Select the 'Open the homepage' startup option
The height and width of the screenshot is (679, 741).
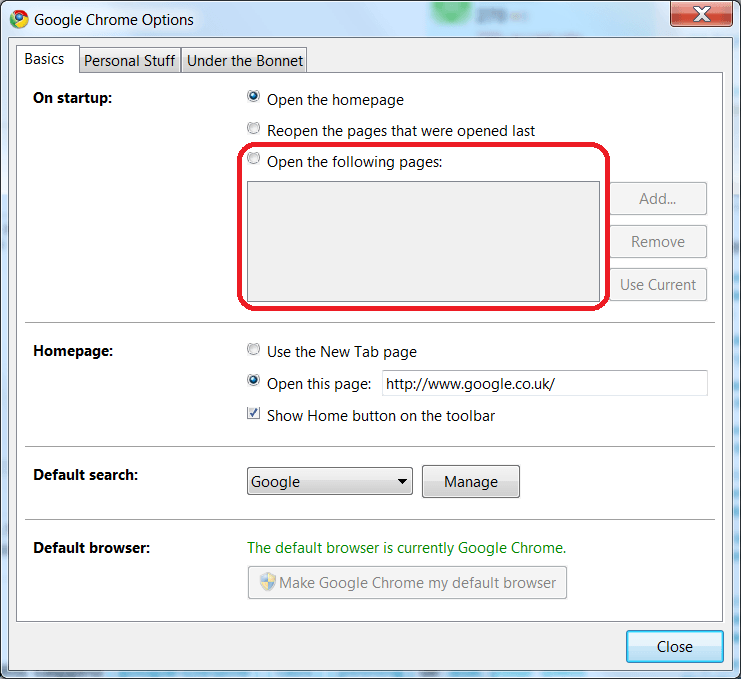coord(254,98)
